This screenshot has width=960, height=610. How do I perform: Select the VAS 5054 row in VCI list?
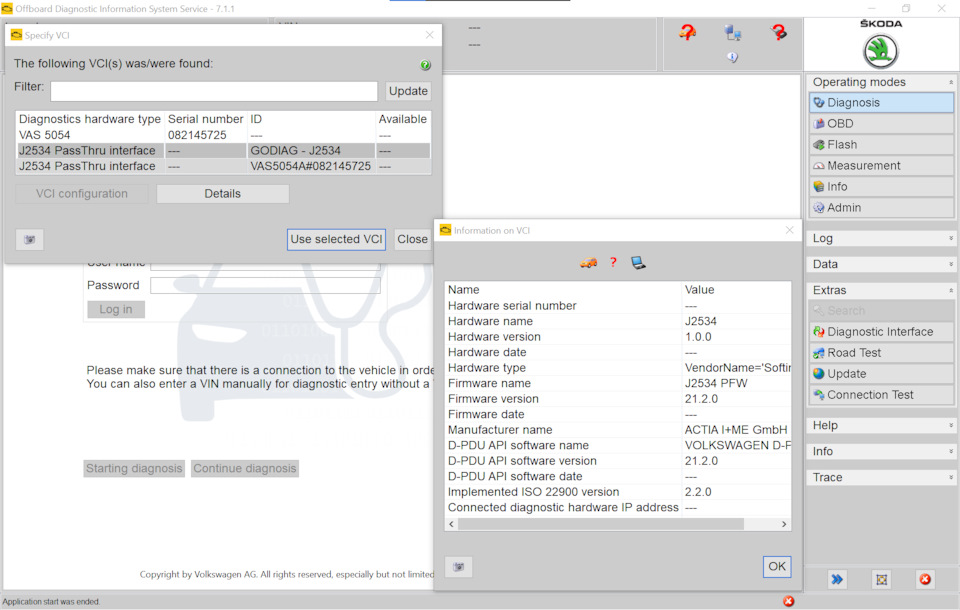[x=223, y=135]
